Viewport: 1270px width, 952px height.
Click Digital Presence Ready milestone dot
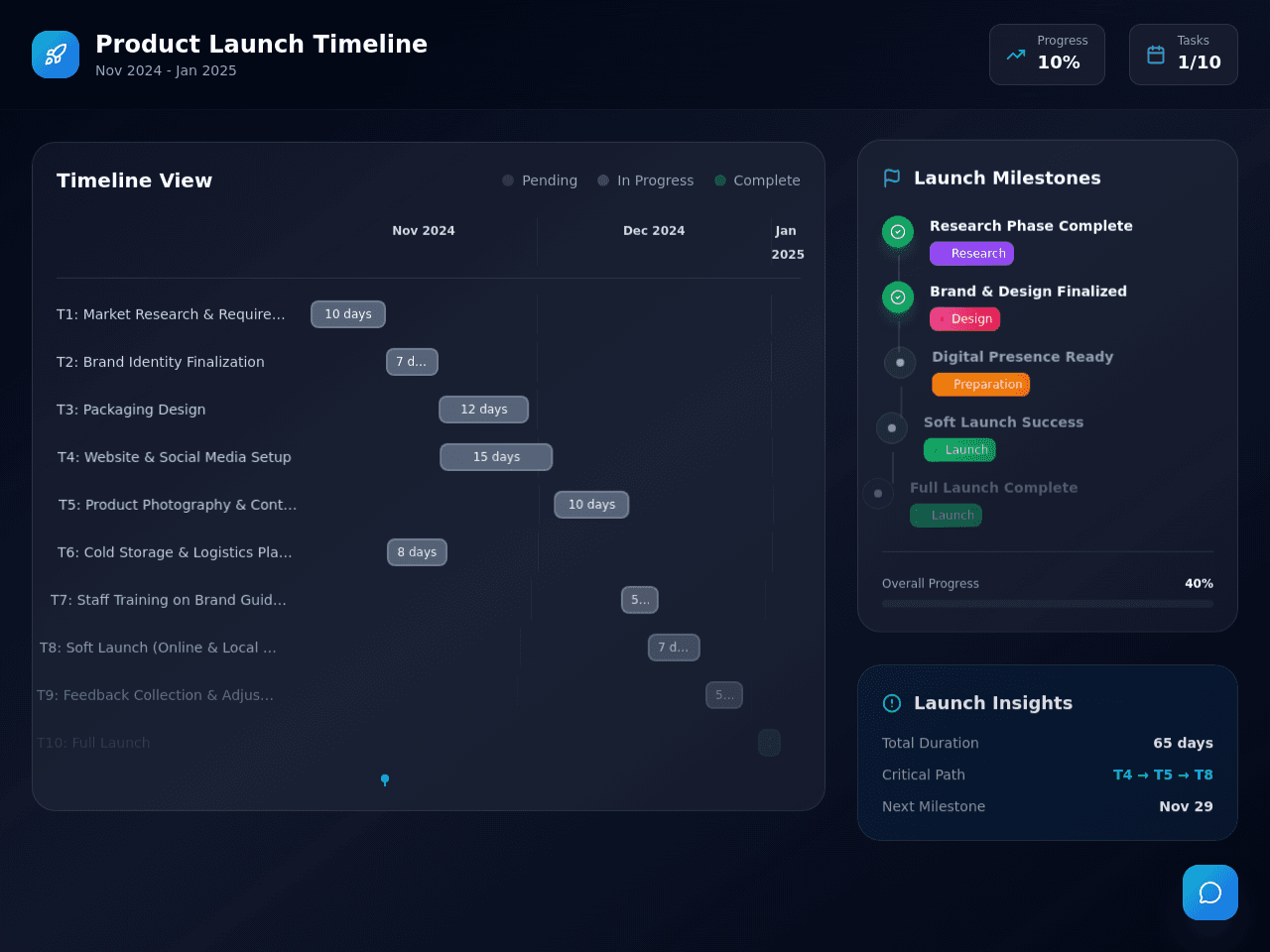900,363
